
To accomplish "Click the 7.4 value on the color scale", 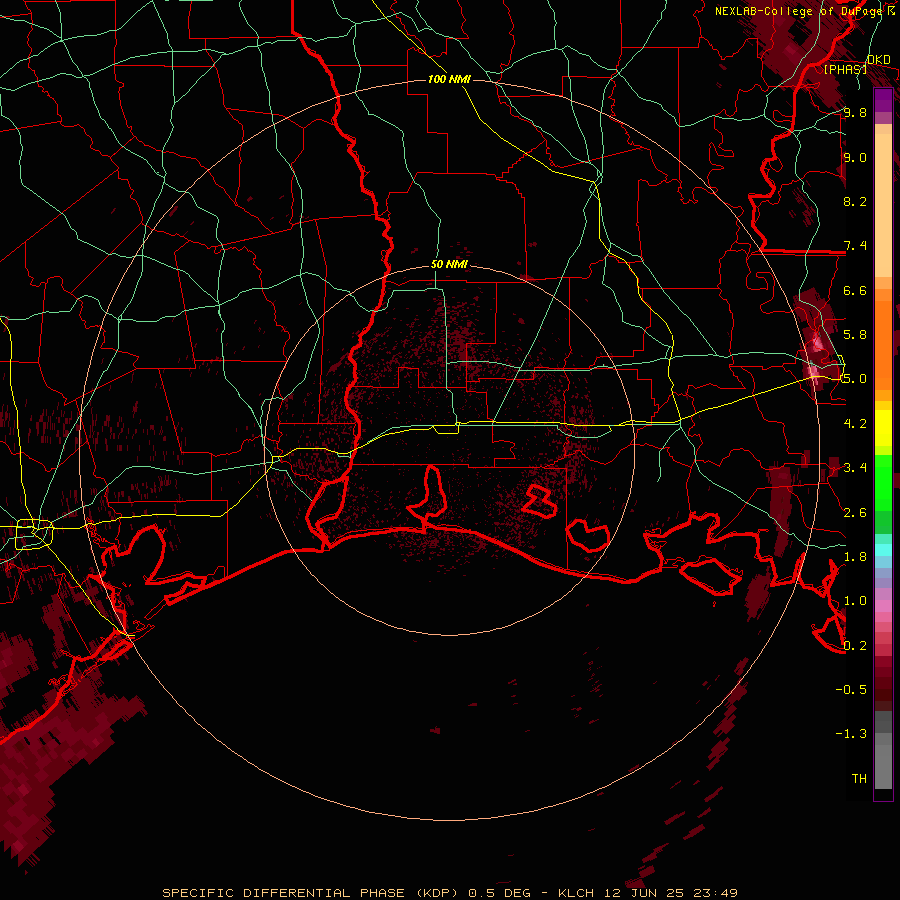I will click(855, 246).
